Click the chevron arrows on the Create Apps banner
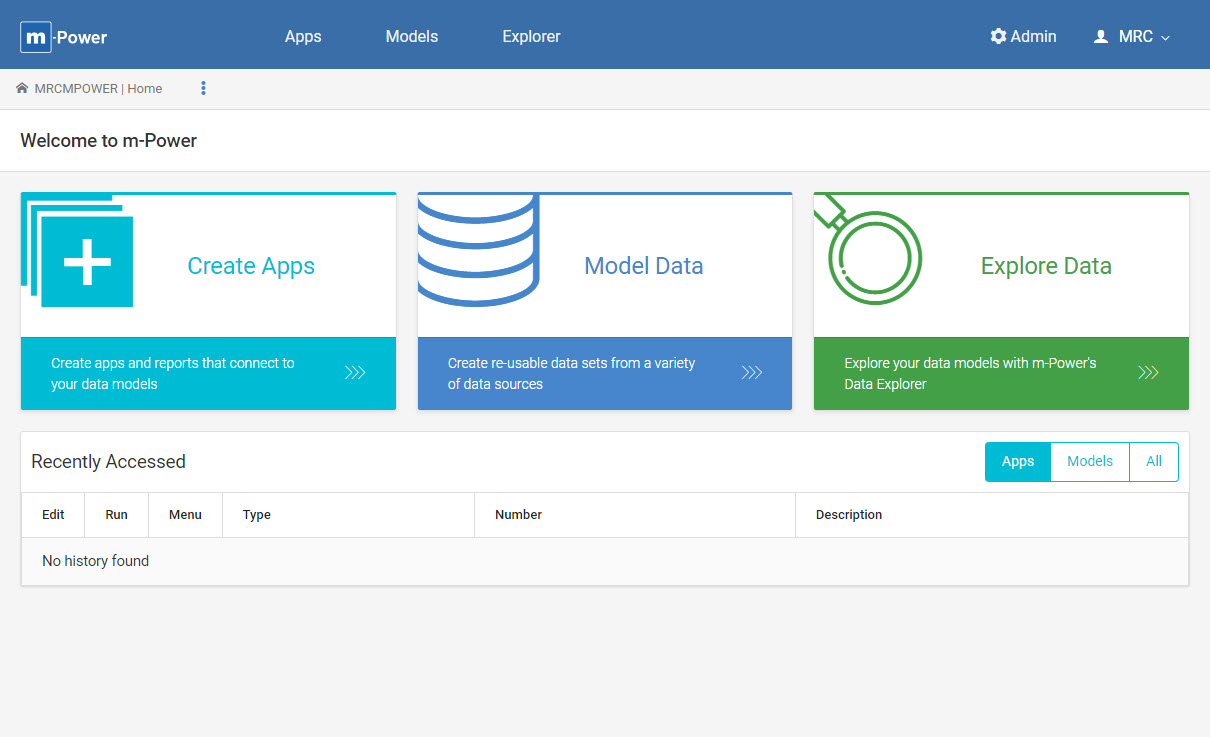Viewport: 1210px width, 737px height. click(x=355, y=372)
